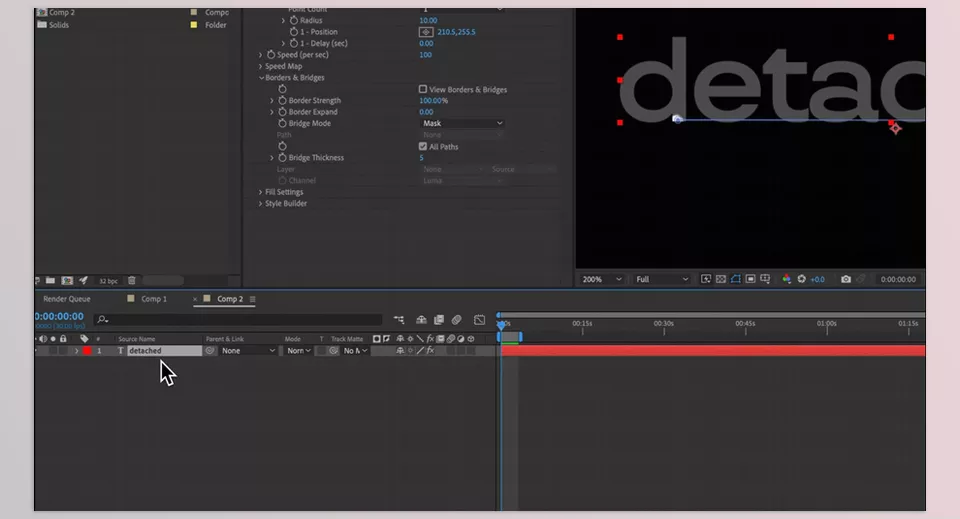The width and height of the screenshot is (960, 519).
Task: Select the Solids folder in Project panel
Action: click(59, 25)
